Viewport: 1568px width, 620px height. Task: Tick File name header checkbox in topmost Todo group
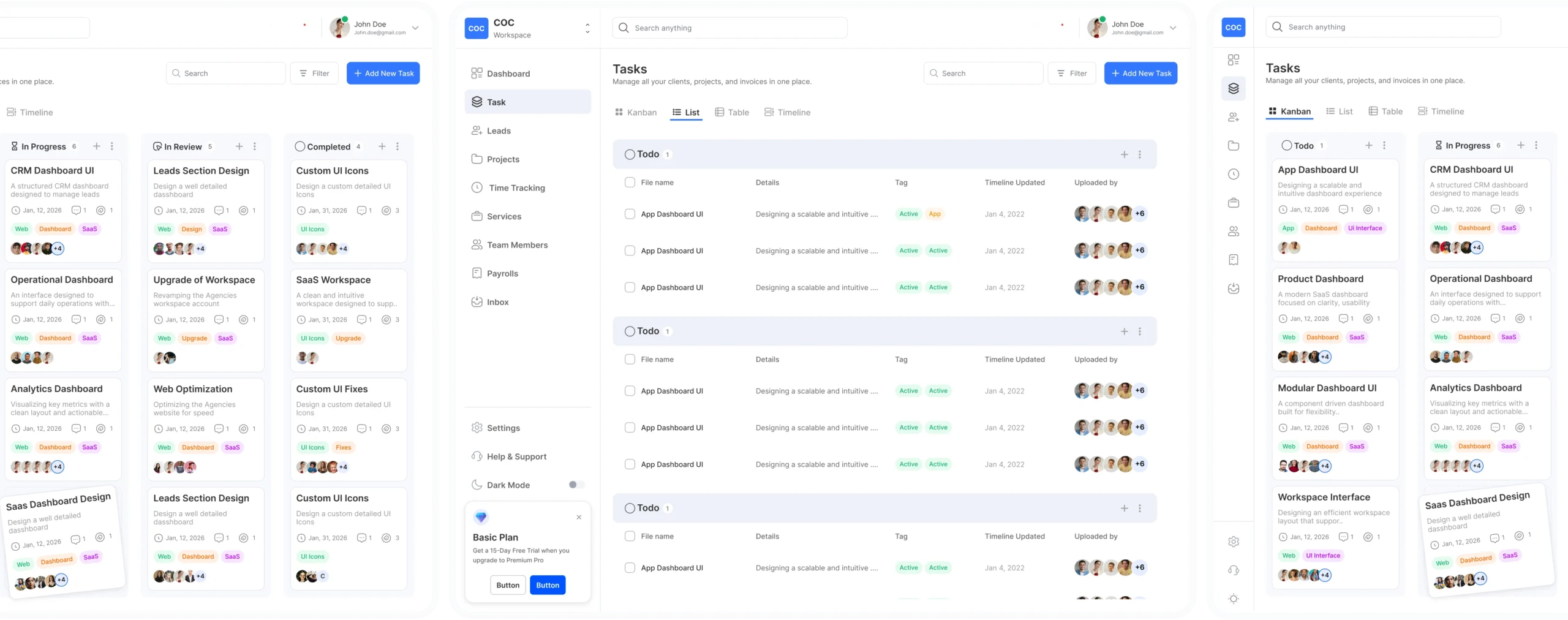[630, 183]
